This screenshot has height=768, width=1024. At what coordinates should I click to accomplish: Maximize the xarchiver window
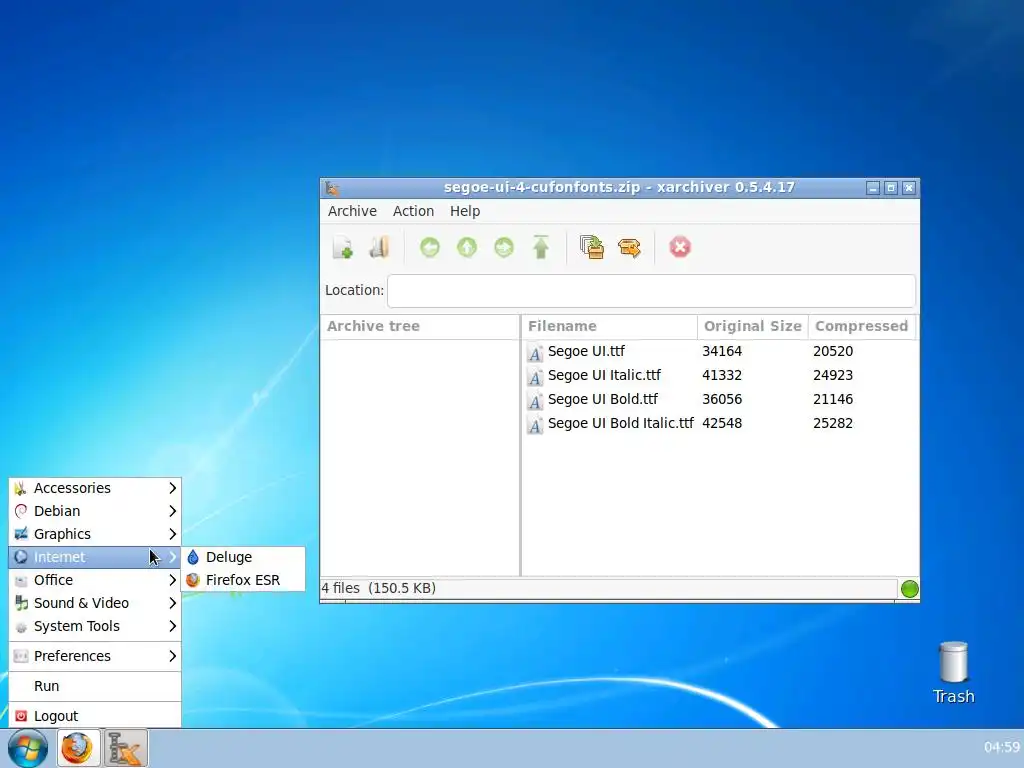click(x=891, y=188)
